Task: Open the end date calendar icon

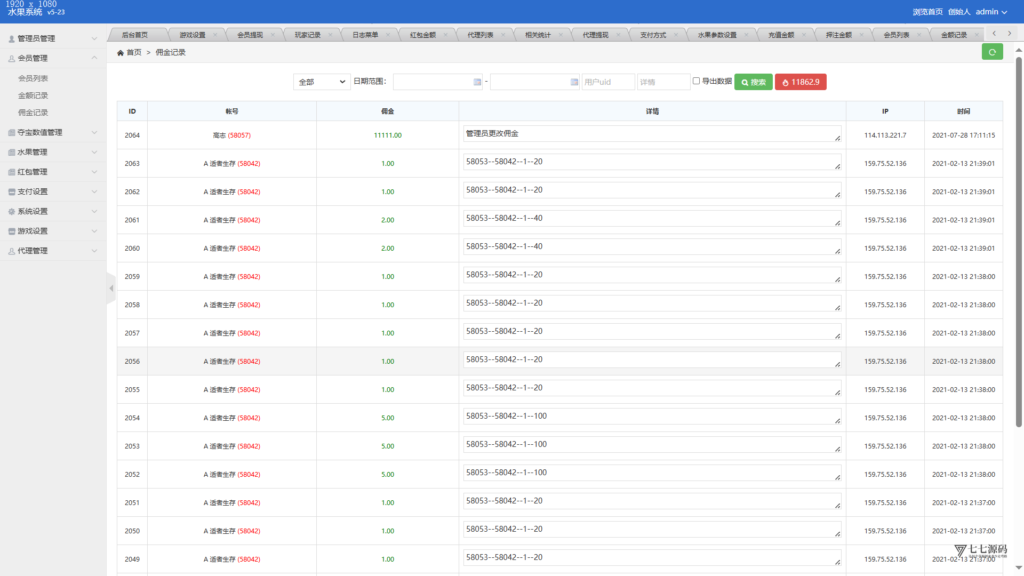Action: [x=574, y=82]
